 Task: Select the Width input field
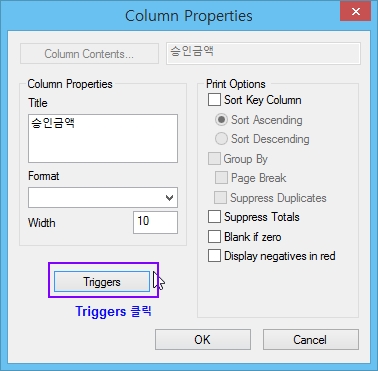[155, 222]
